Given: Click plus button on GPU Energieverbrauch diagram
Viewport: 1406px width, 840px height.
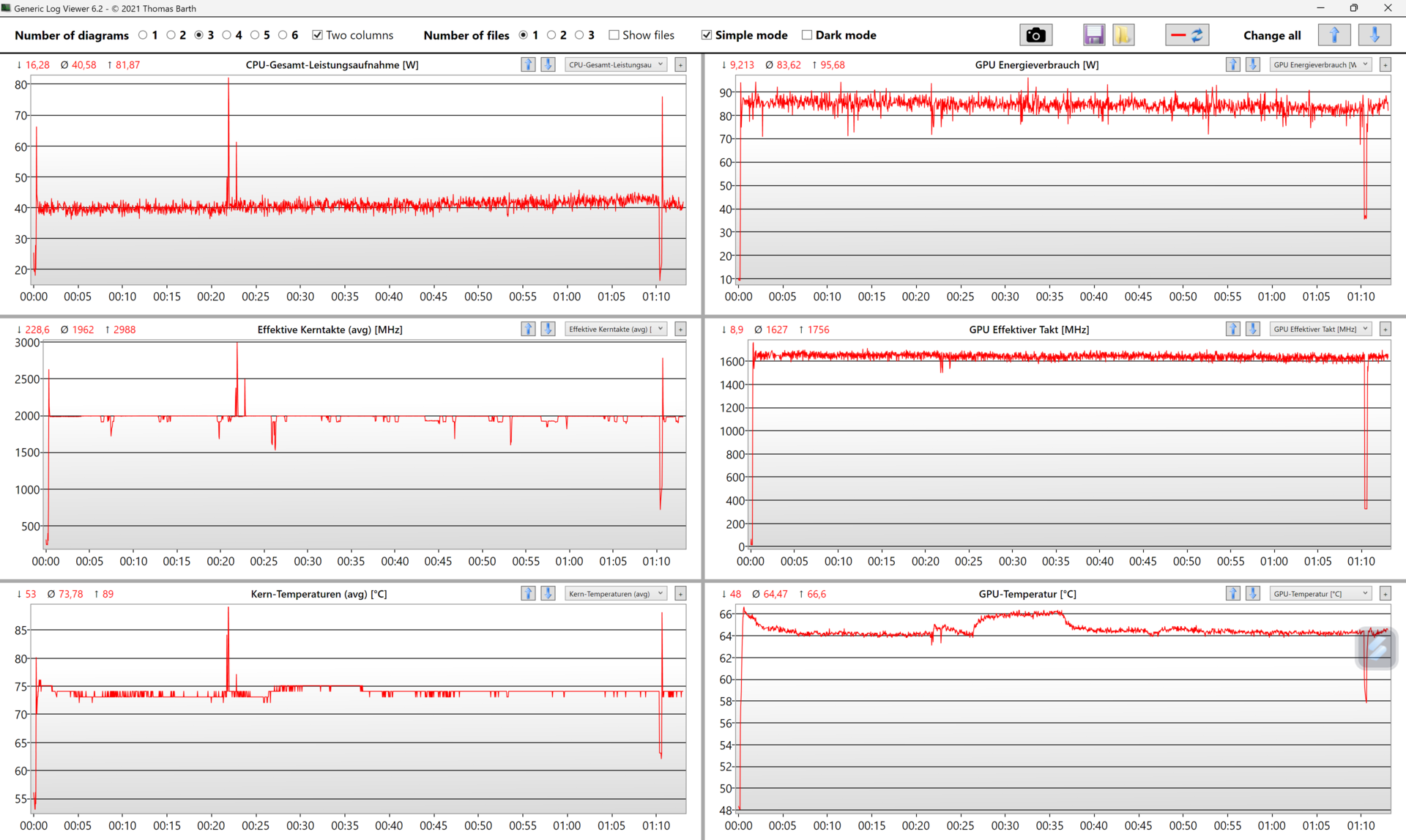Looking at the screenshot, I should pos(1385,64).
